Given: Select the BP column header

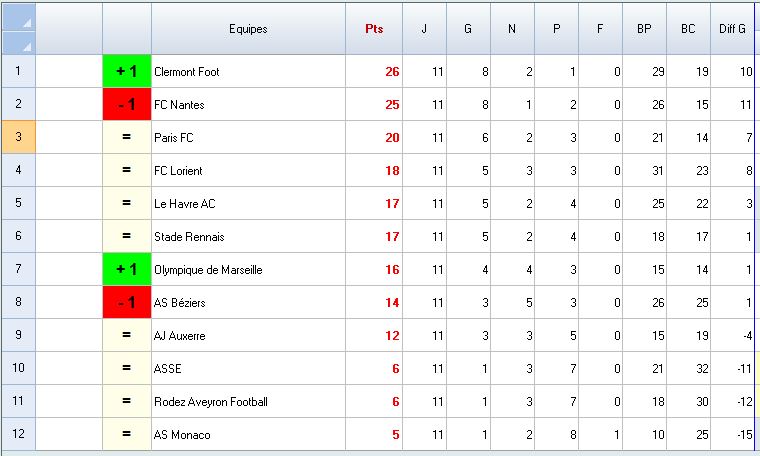Looking at the screenshot, I should tap(644, 29).
